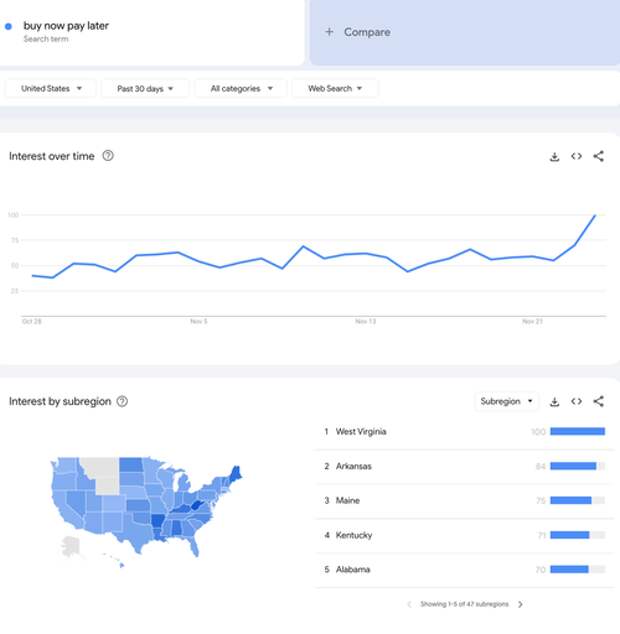
Task: Download the Interest by subregion data
Action: (554, 402)
